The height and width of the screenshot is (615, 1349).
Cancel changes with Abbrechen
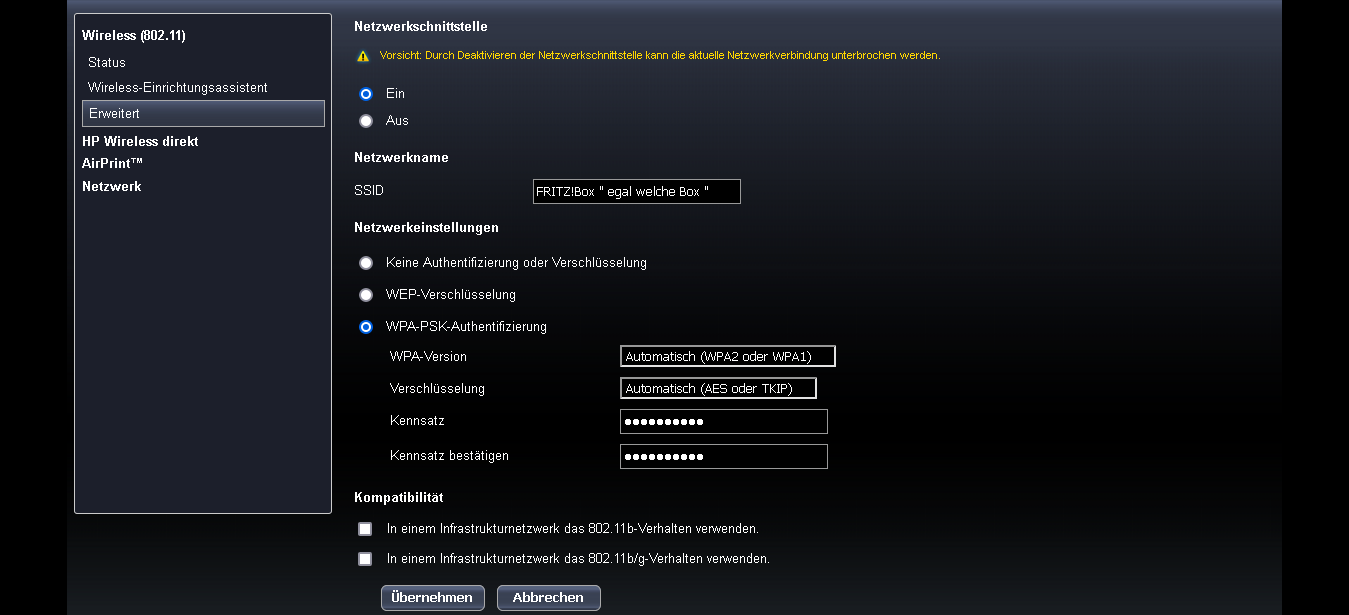point(548,597)
